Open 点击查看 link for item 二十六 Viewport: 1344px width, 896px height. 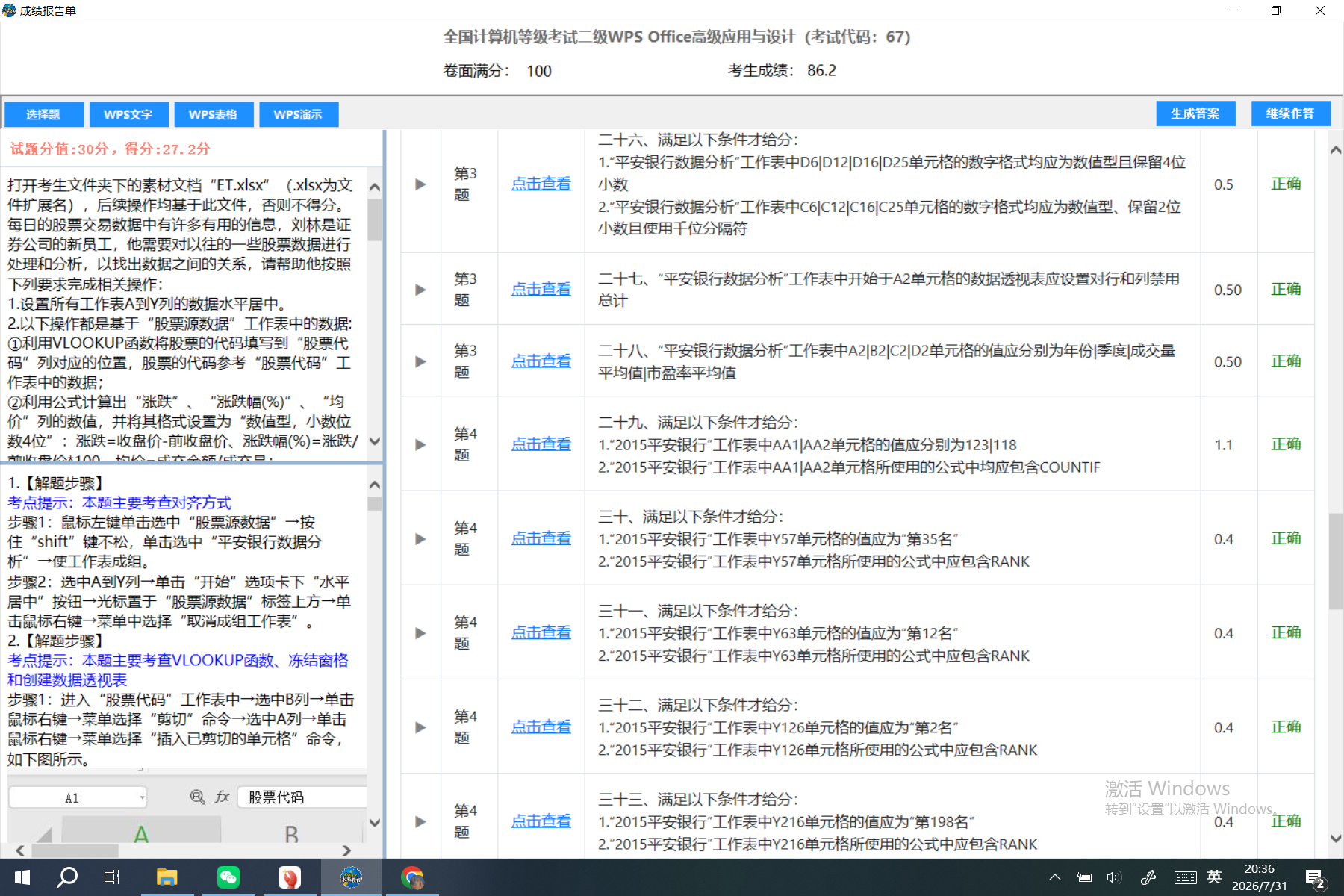[541, 184]
